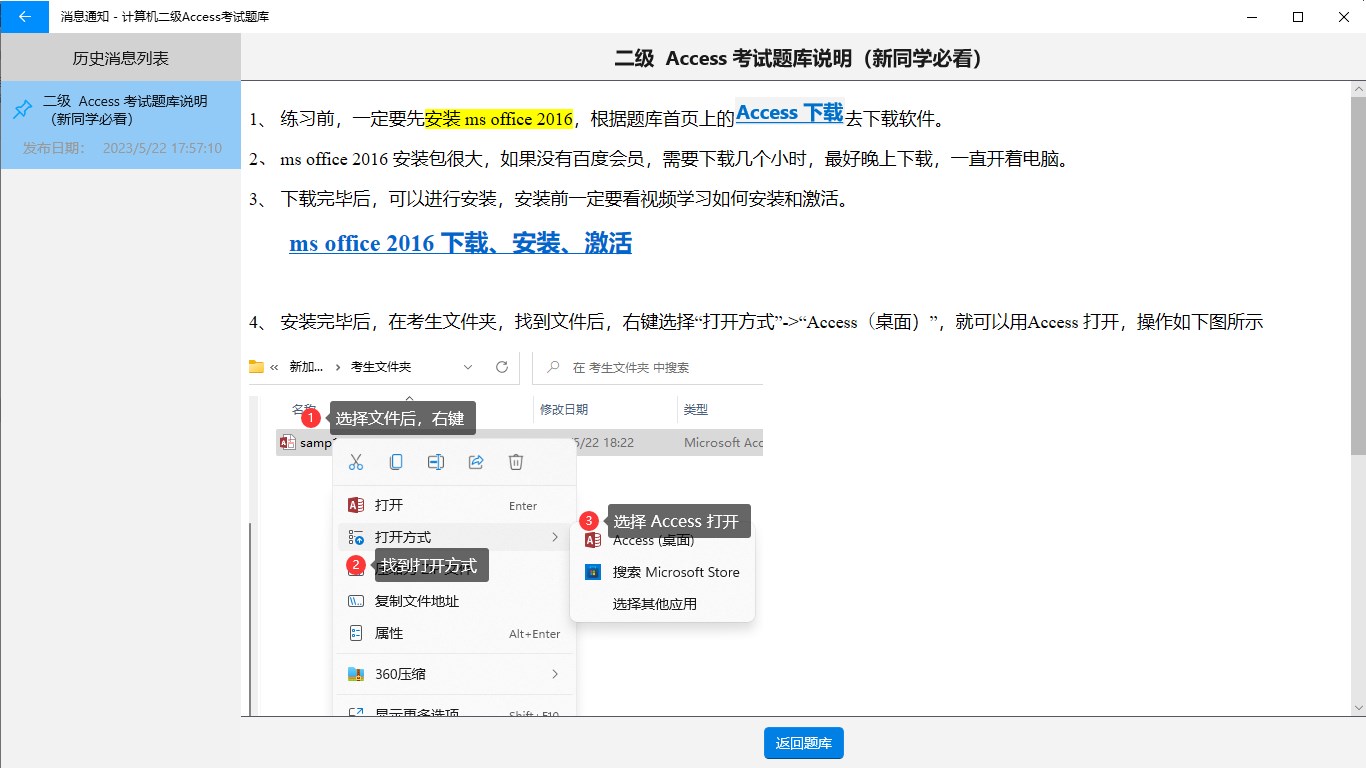Click the 属性 icon in tutorial menu
The image size is (1366, 768).
coord(356,633)
